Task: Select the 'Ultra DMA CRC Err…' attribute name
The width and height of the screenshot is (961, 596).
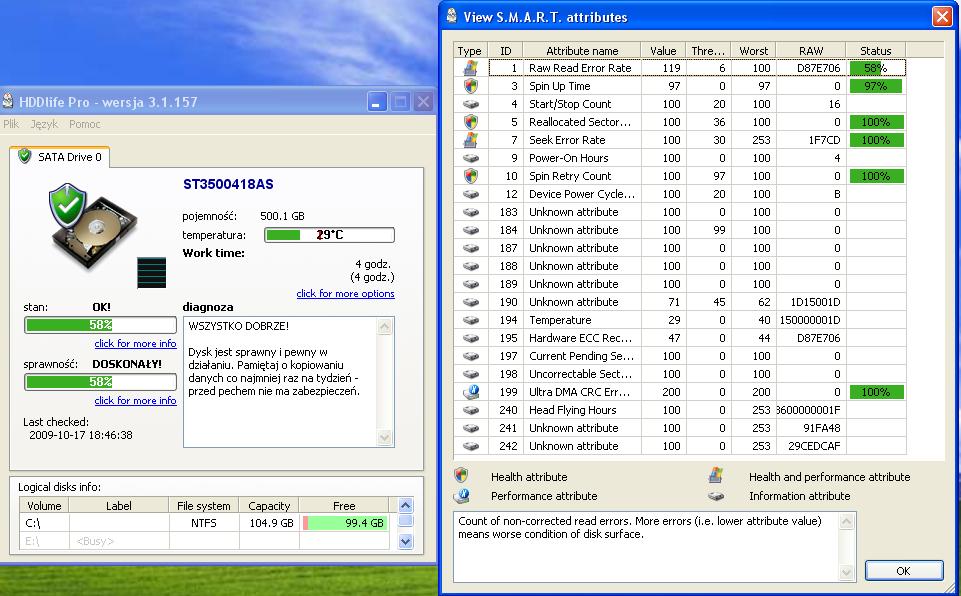Action: point(579,392)
